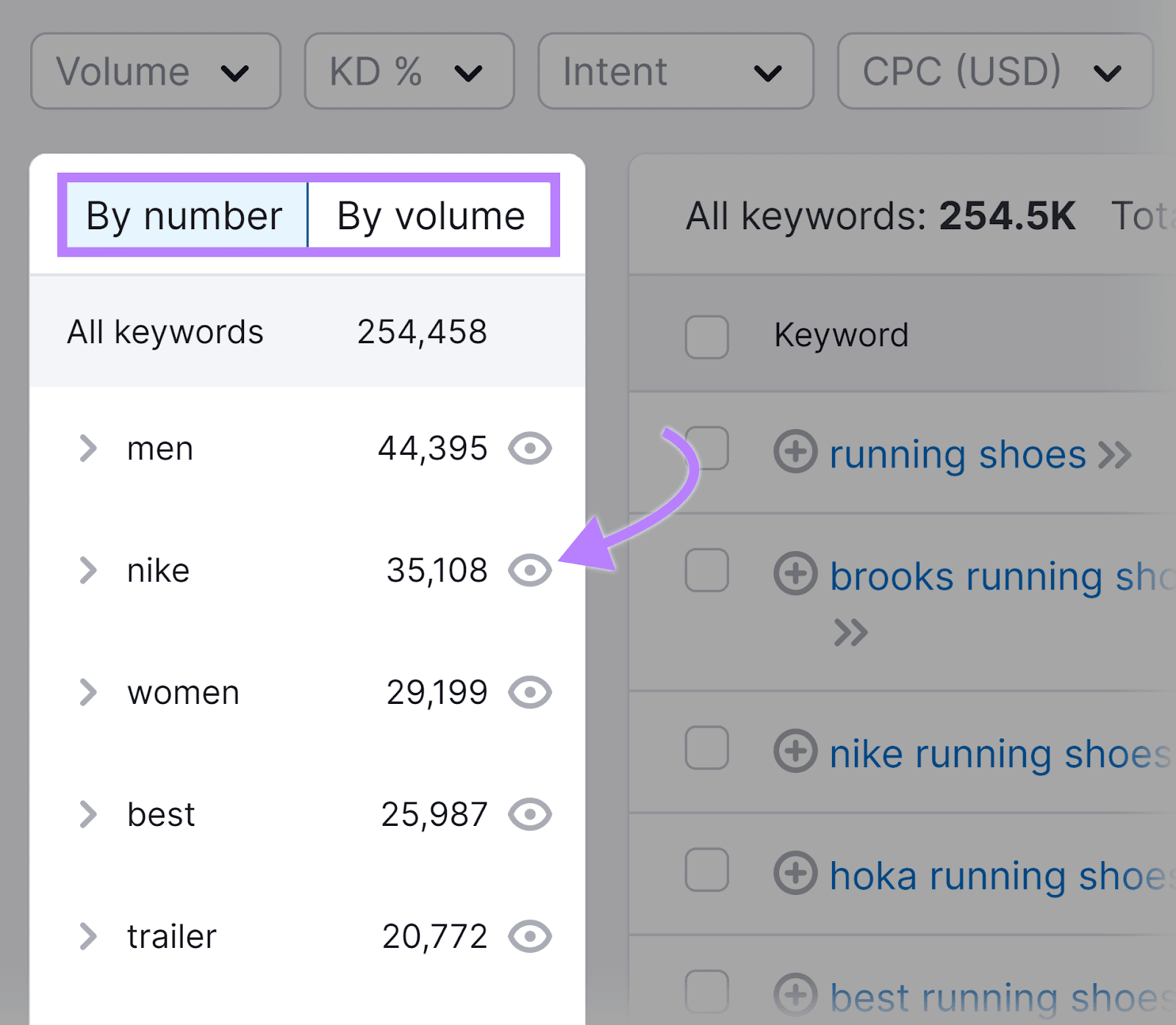The height and width of the screenshot is (1025, 1176).
Task: Toggle eye icon for best group
Action: 530,814
